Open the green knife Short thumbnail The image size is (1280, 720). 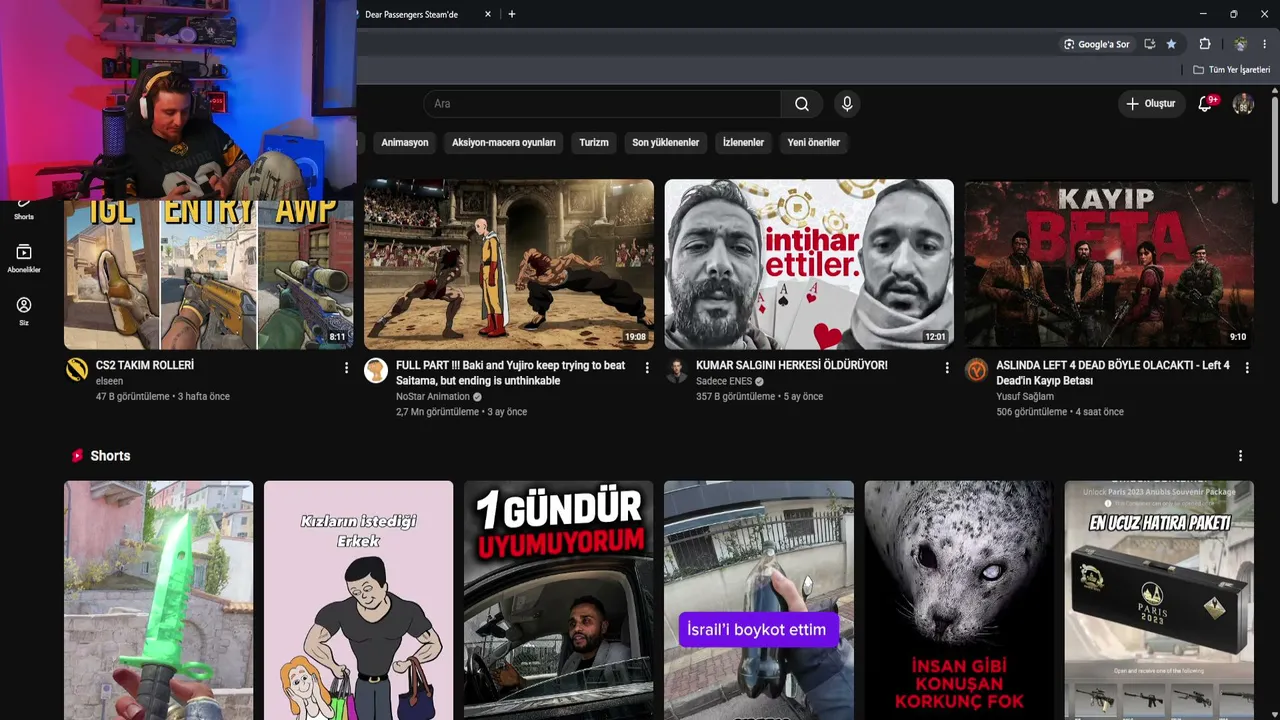point(159,600)
